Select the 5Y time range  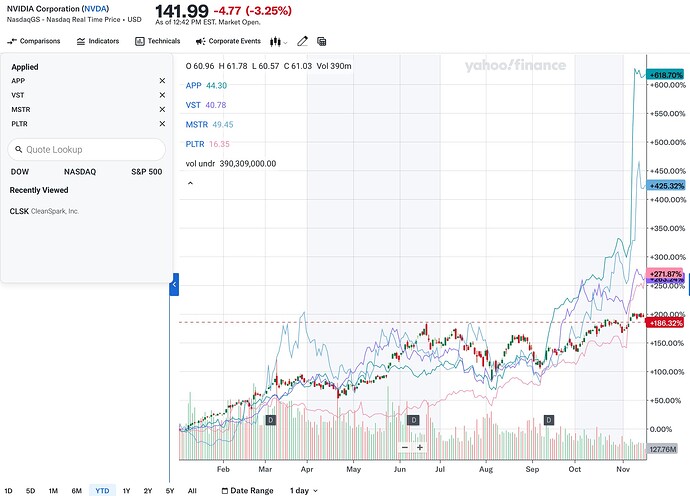click(170, 490)
